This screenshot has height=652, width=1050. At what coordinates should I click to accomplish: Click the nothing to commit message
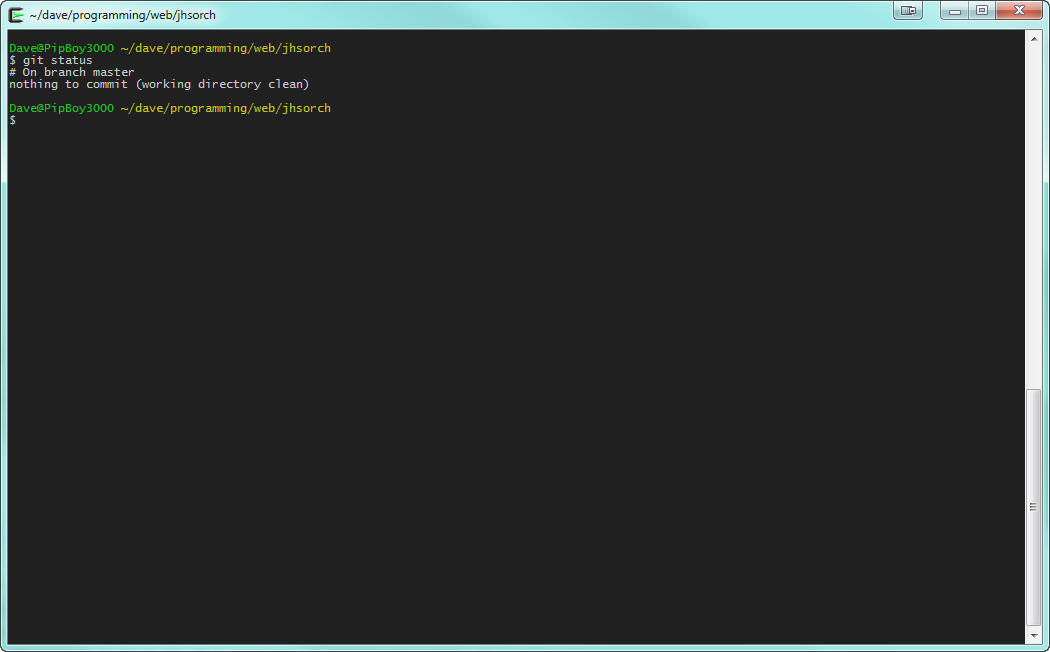click(x=158, y=83)
